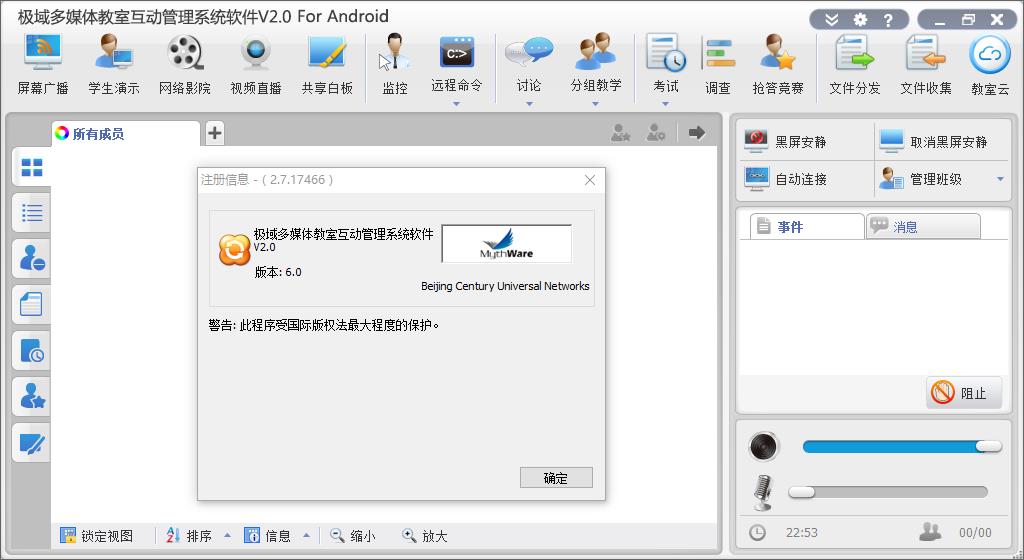This screenshot has width=1024, height=560.
Task: Open the sidebar document with clock icon
Action: tap(31, 350)
